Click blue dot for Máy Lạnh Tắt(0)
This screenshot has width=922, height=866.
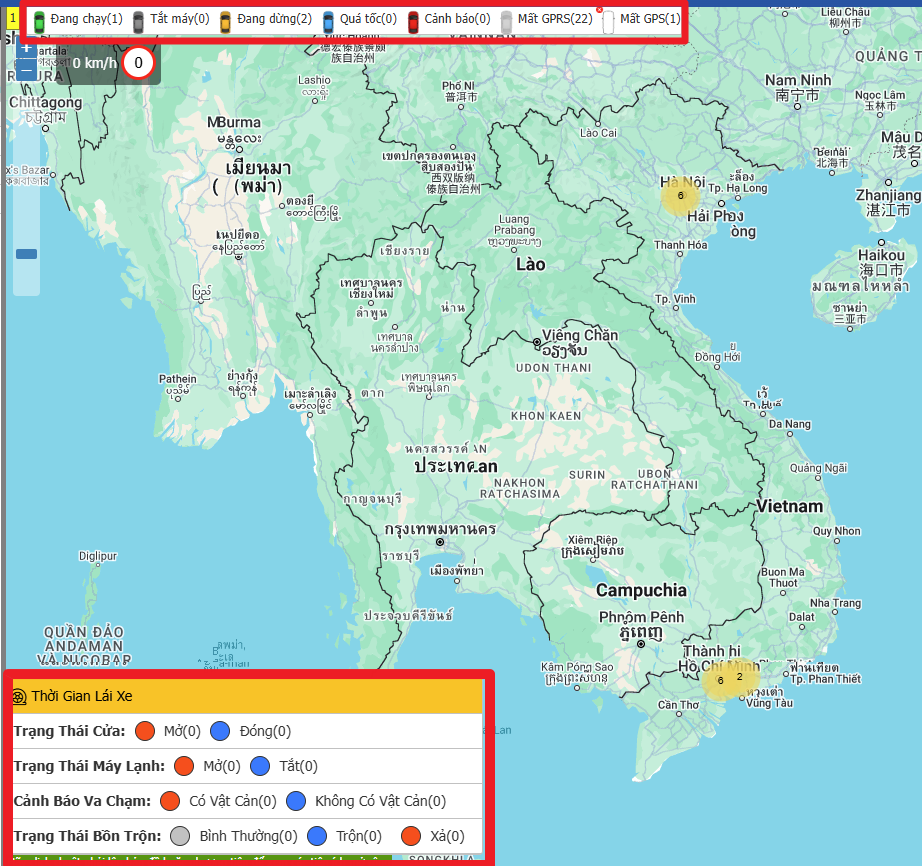coord(260,766)
